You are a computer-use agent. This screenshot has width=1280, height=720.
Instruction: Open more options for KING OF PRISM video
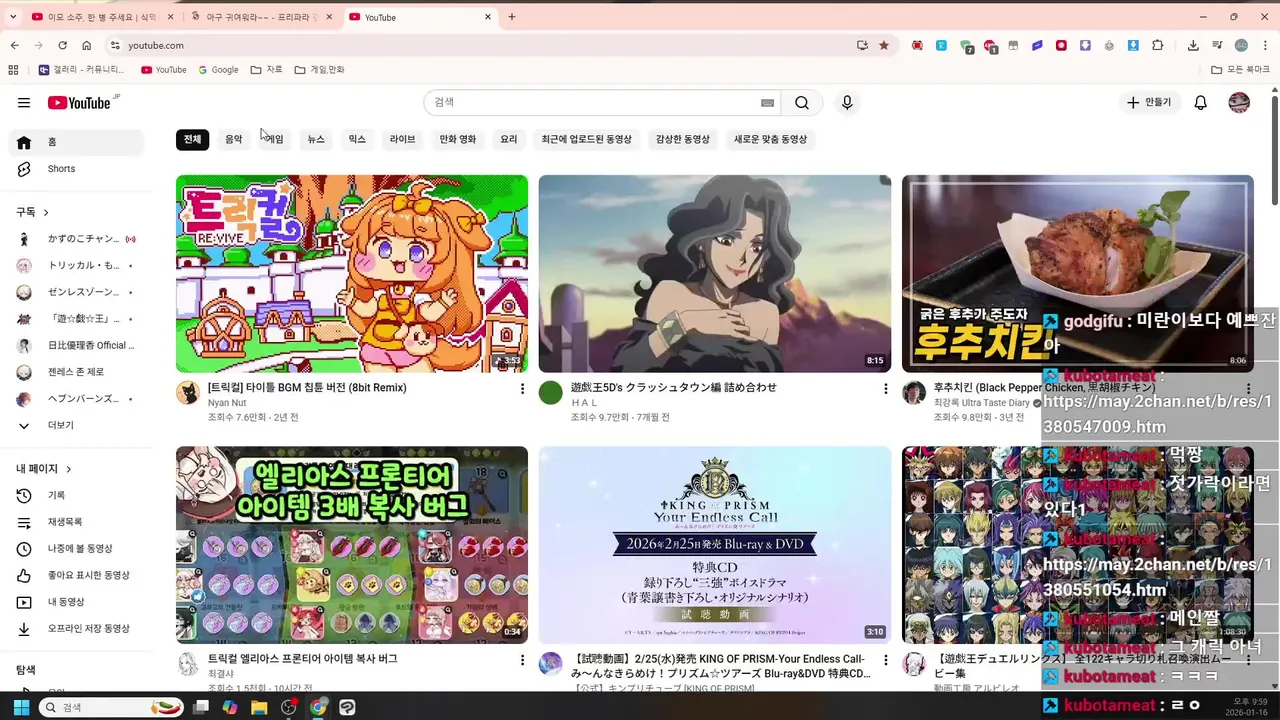pos(885,660)
